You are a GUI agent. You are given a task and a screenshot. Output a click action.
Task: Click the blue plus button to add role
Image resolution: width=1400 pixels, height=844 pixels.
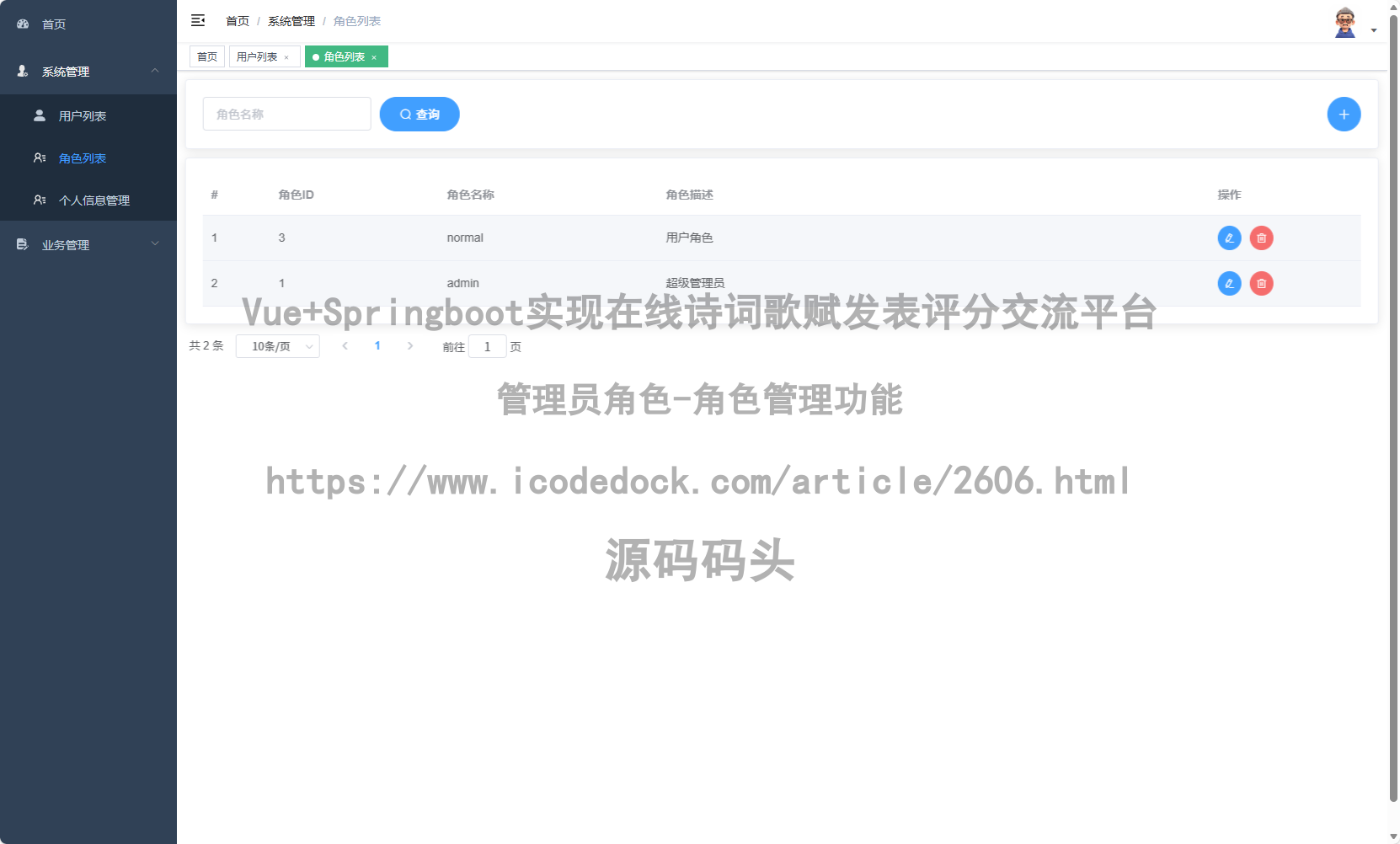(x=1344, y=114)
